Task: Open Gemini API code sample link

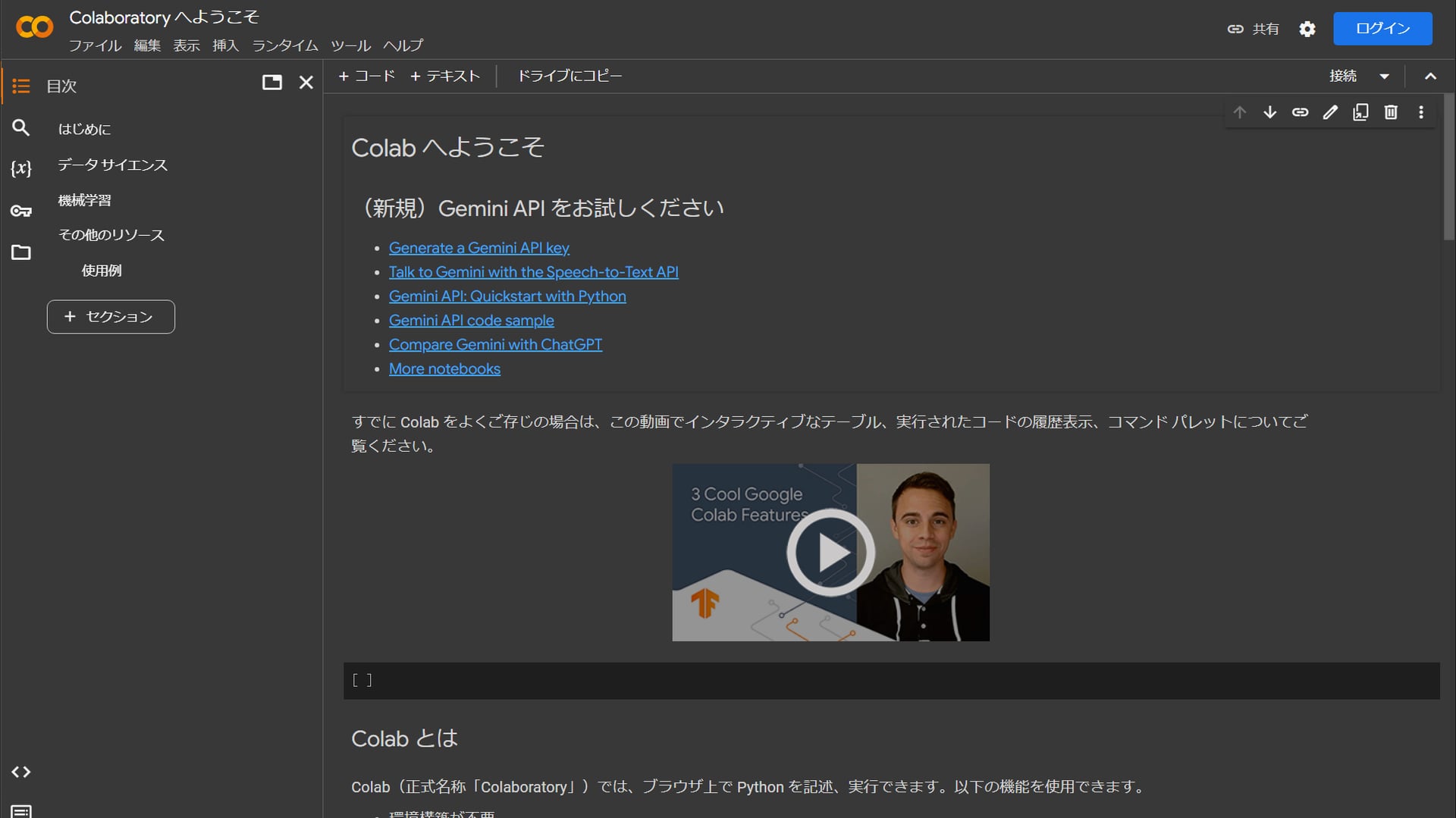Action: pos(471,321)
